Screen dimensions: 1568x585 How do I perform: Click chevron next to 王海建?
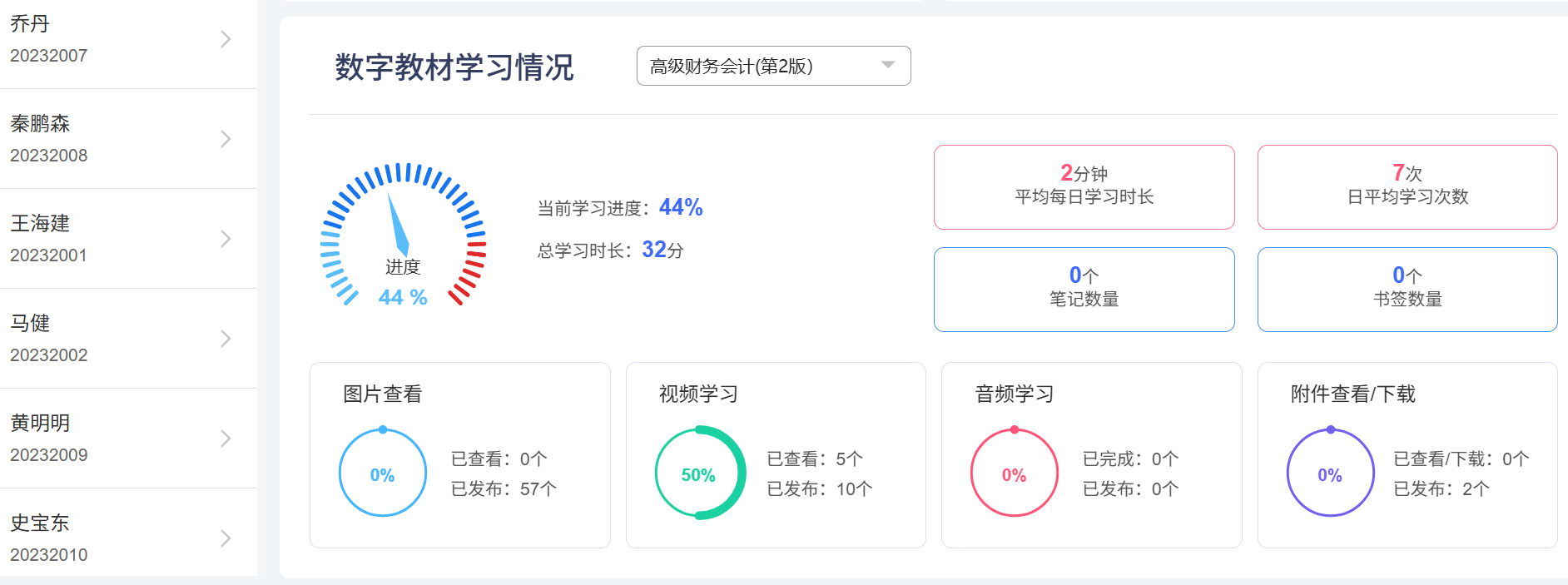tap(226, 239)
